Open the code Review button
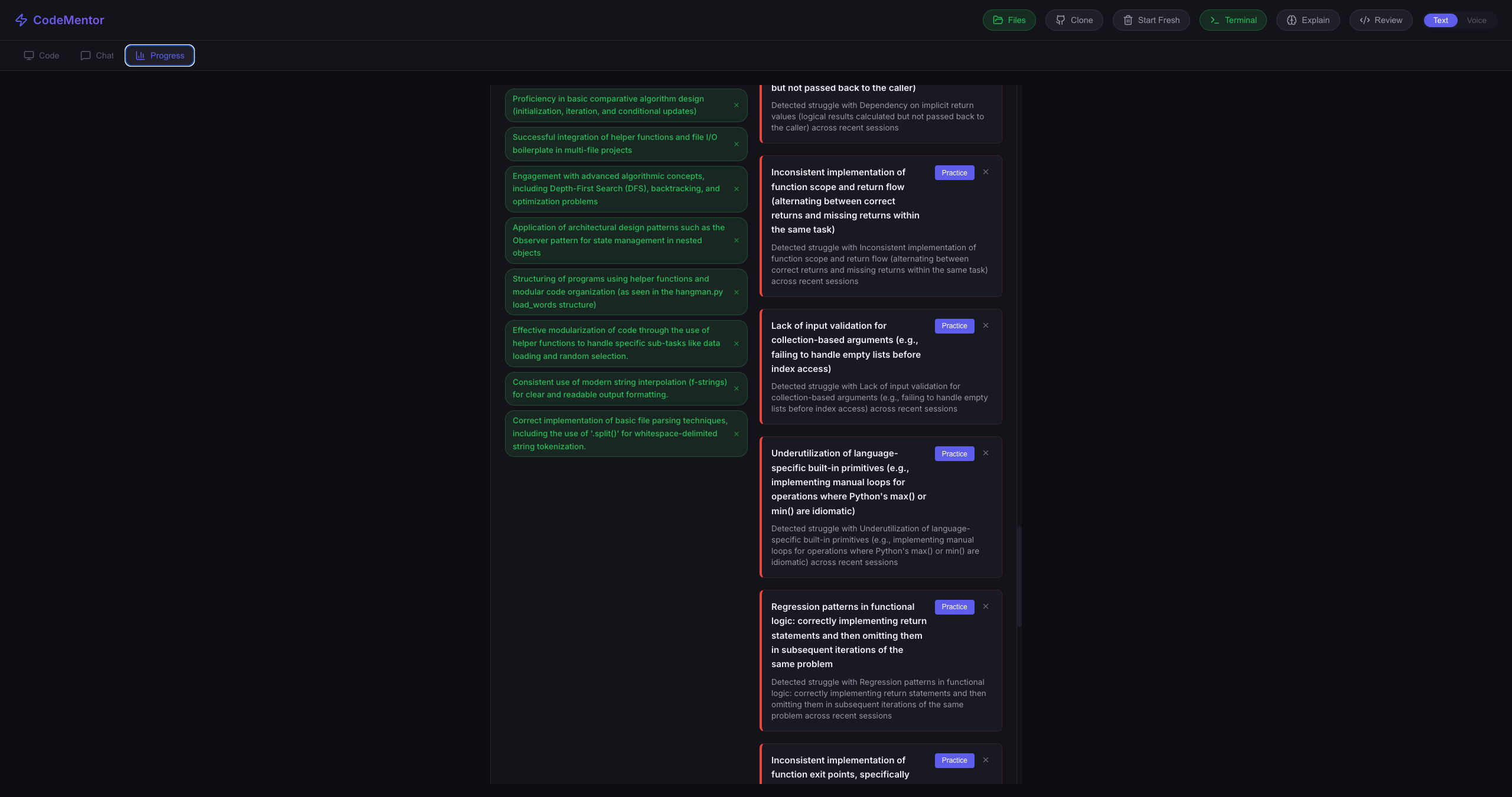 pyautogui.click(x=1380, y=20)
